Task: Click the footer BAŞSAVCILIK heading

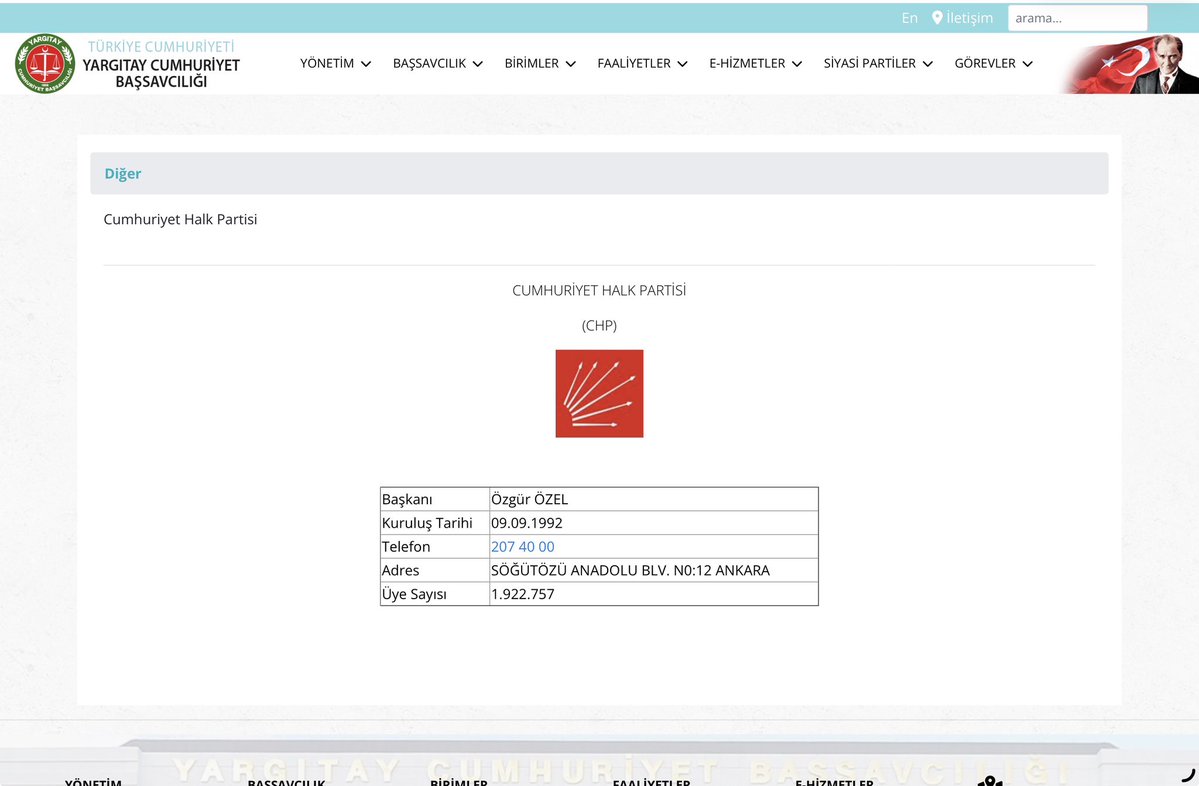Action: coord(286,782)
